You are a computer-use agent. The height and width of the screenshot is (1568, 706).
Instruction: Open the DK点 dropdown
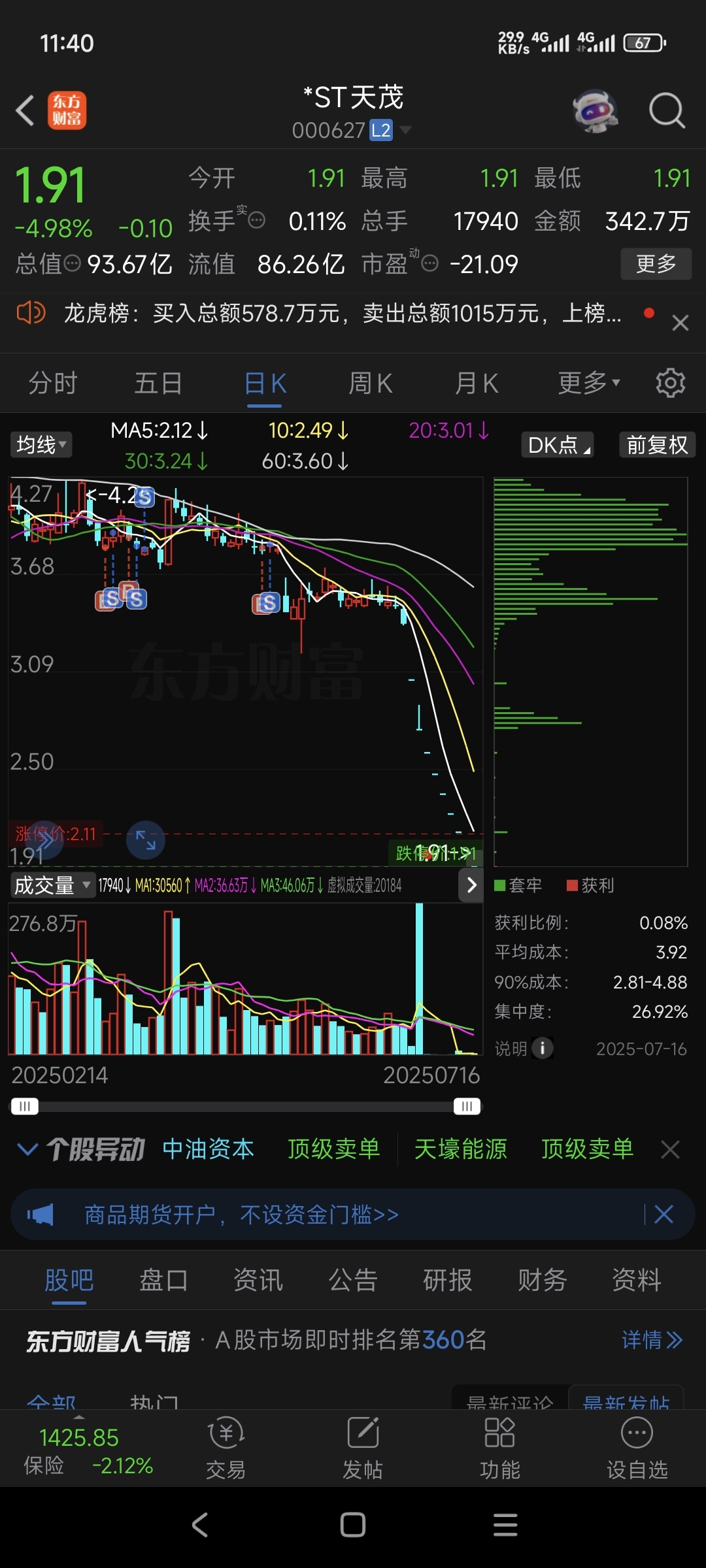pos(558,445)
